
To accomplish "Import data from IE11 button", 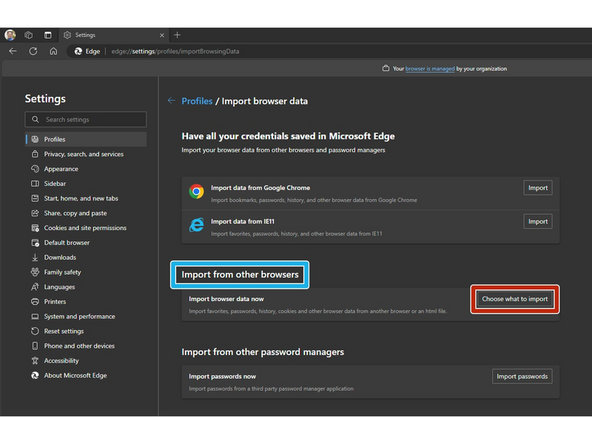I will (x=538, y=221).
